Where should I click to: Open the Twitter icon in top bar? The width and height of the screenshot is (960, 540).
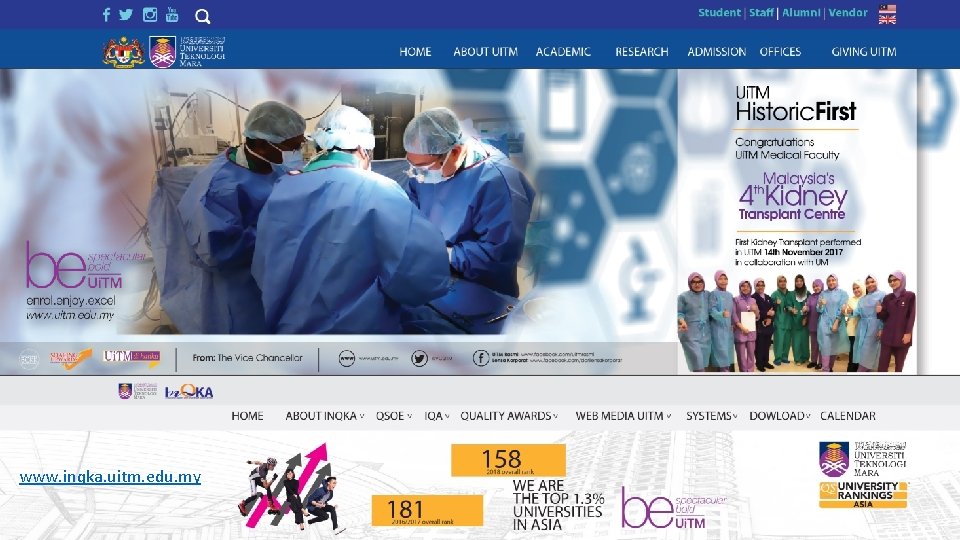coord(126,15)
